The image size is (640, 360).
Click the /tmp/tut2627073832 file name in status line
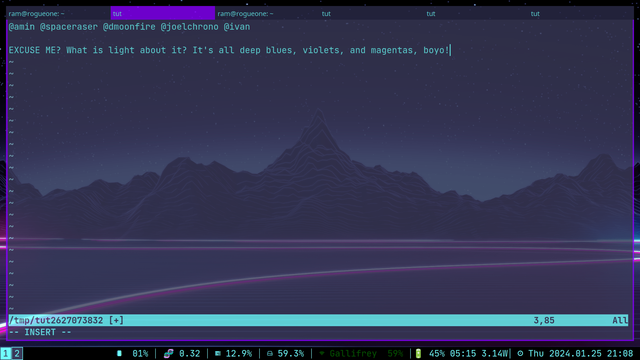click(56, 320)
